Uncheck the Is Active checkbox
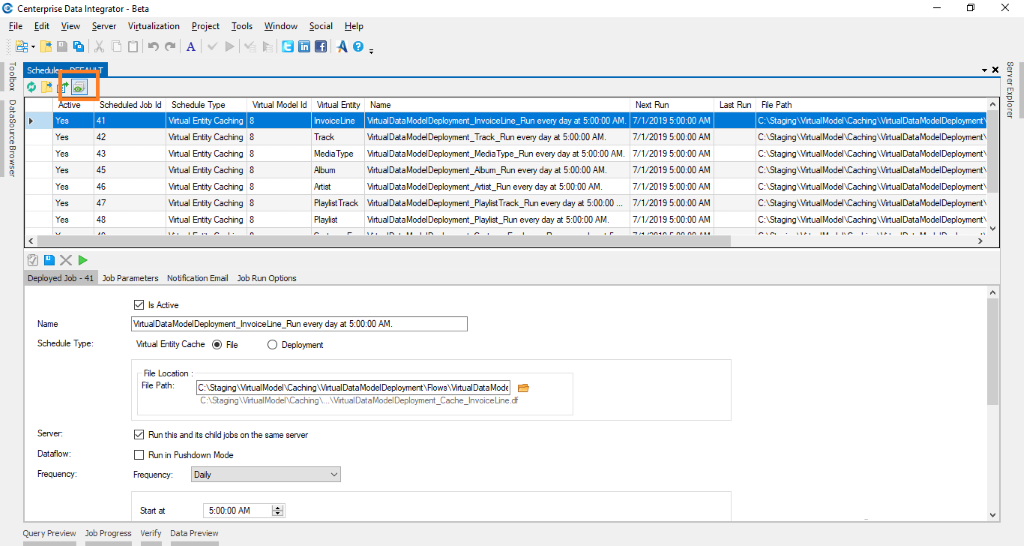The width and height of the screenshot is (1024, 546). tap(139, 305)
